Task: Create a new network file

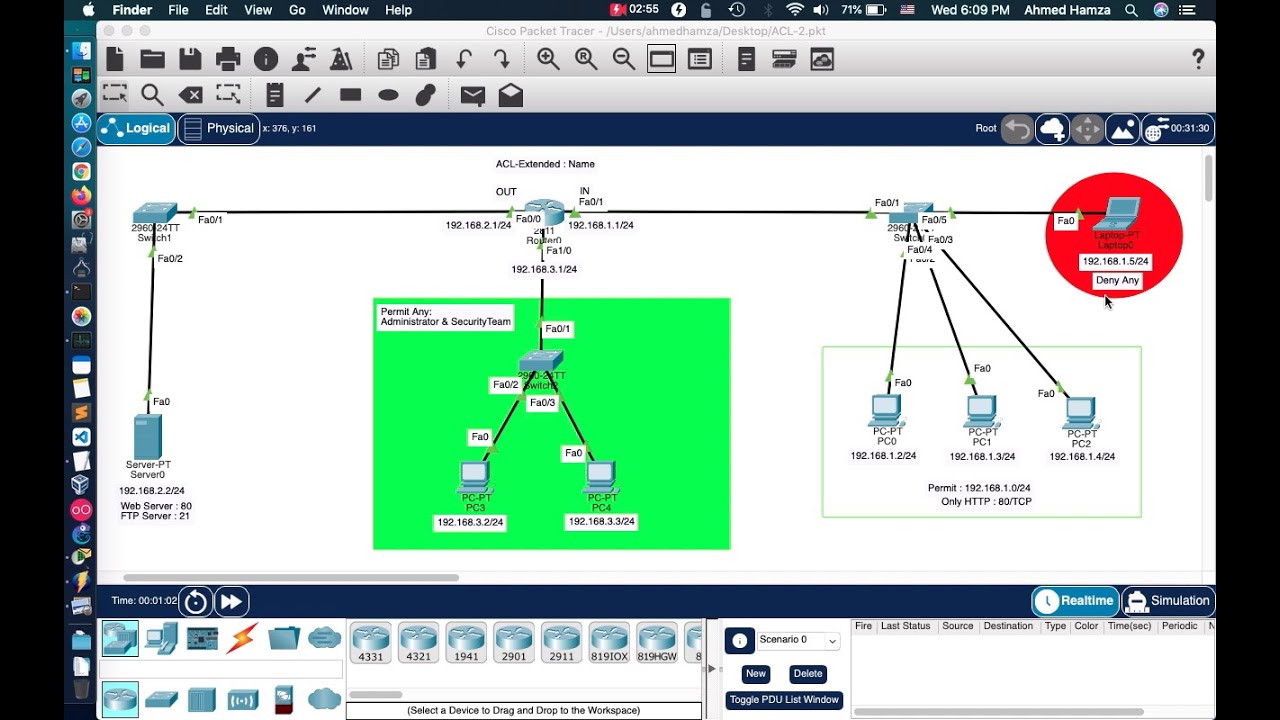Action: (115, 60)
